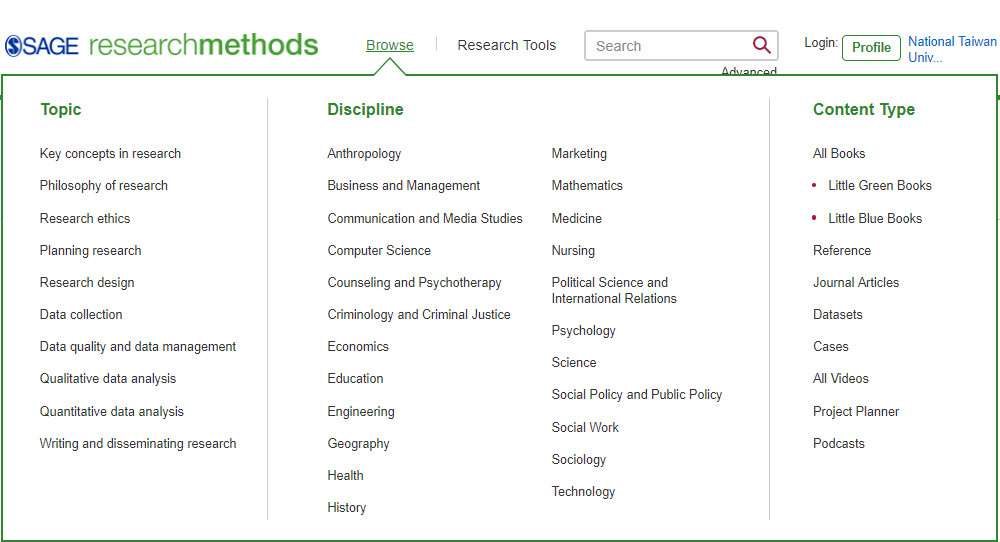
Task: Choose Criminology and Criminal Justice discipline
Action: coord(418,314)
